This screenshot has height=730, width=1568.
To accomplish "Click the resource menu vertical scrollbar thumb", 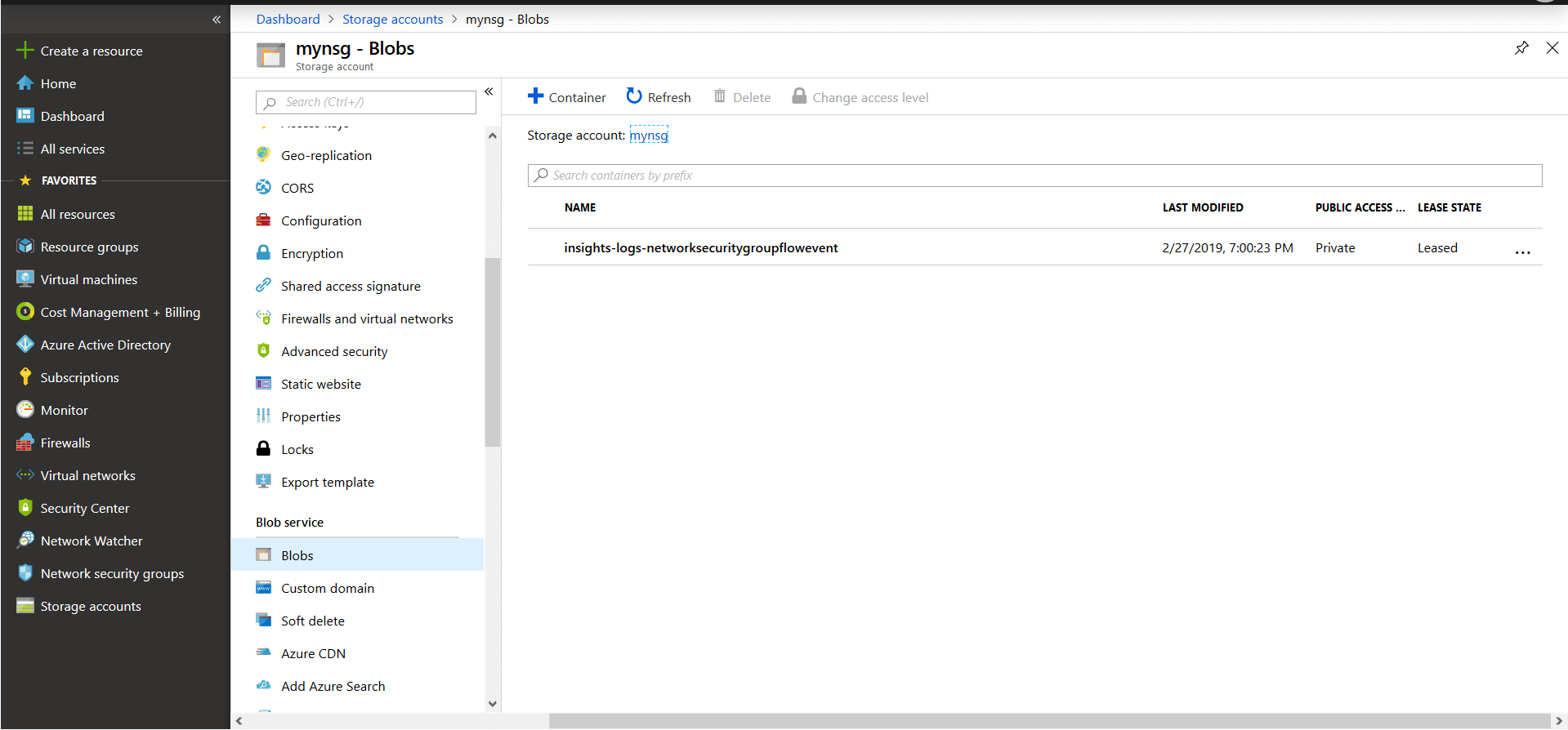I will coord(492,353).
